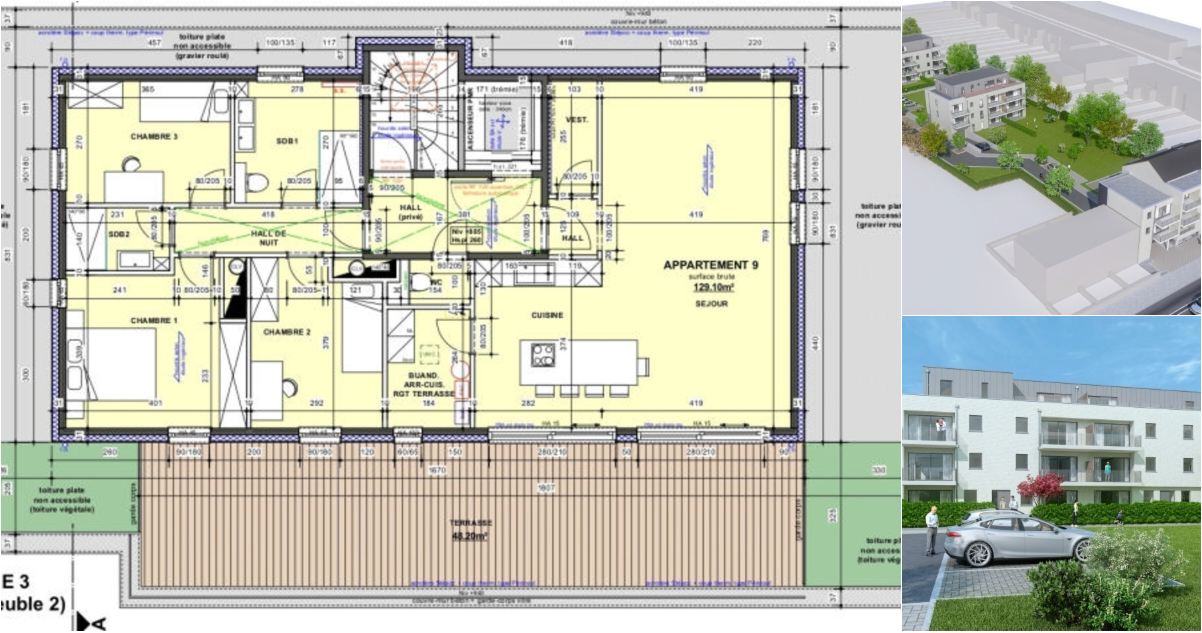Select the 129.10m² surface area text
This screenshot has width=1202, height=633.
(710, 287)
